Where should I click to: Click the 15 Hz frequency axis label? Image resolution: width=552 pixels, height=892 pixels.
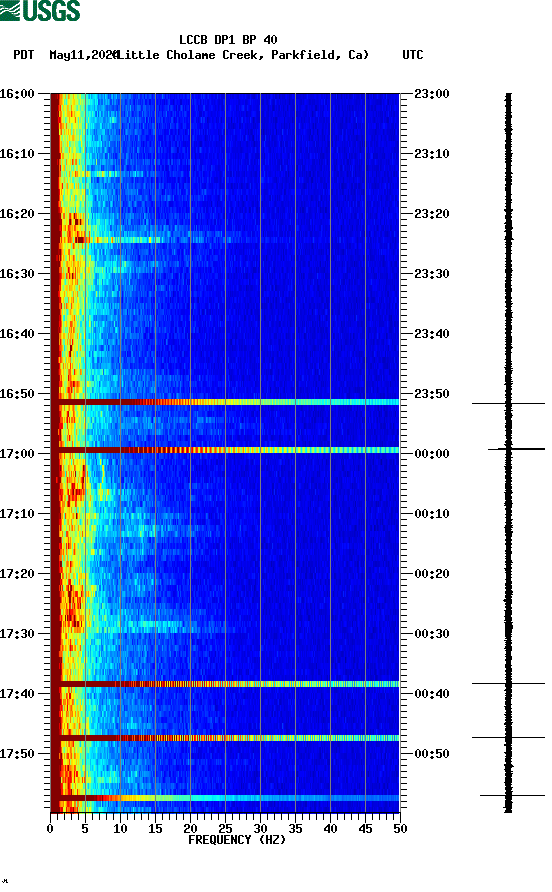point(155,829)
